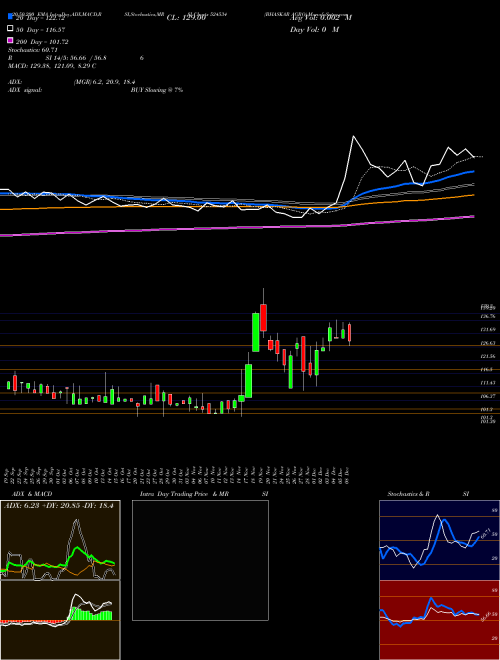Click the white price-line peak in the EMA chart
The height and width of the screenshot is (660, 500).
(x=353, y=136)
